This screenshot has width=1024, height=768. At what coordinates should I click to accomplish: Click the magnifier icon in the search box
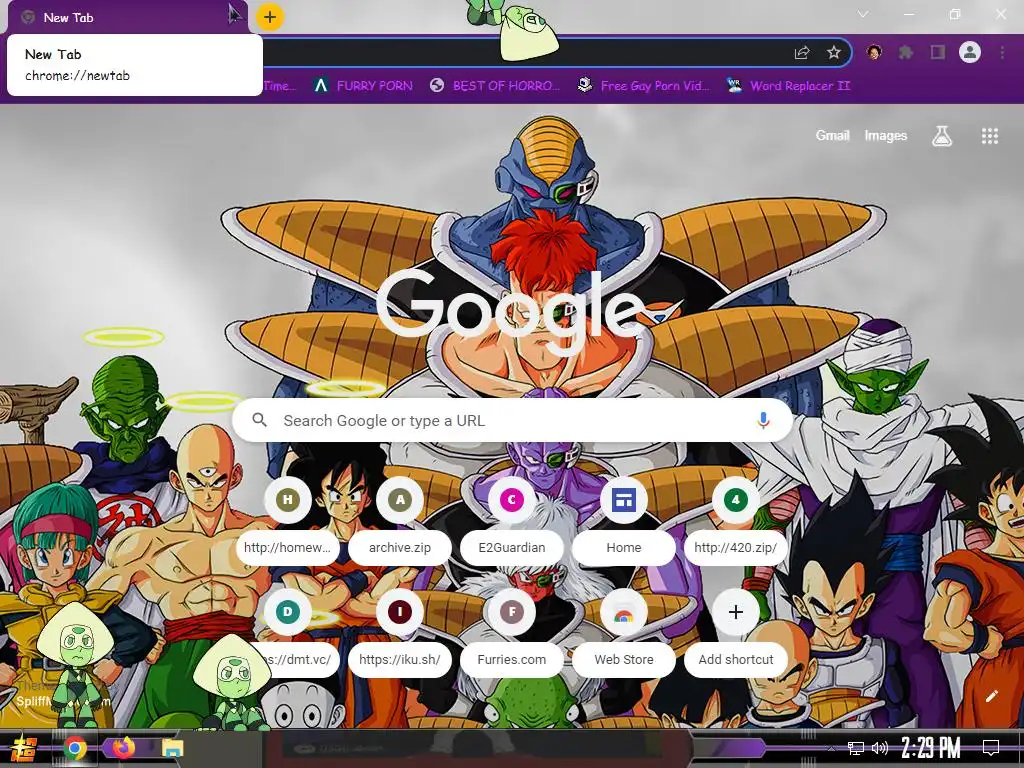coord(260,420)
